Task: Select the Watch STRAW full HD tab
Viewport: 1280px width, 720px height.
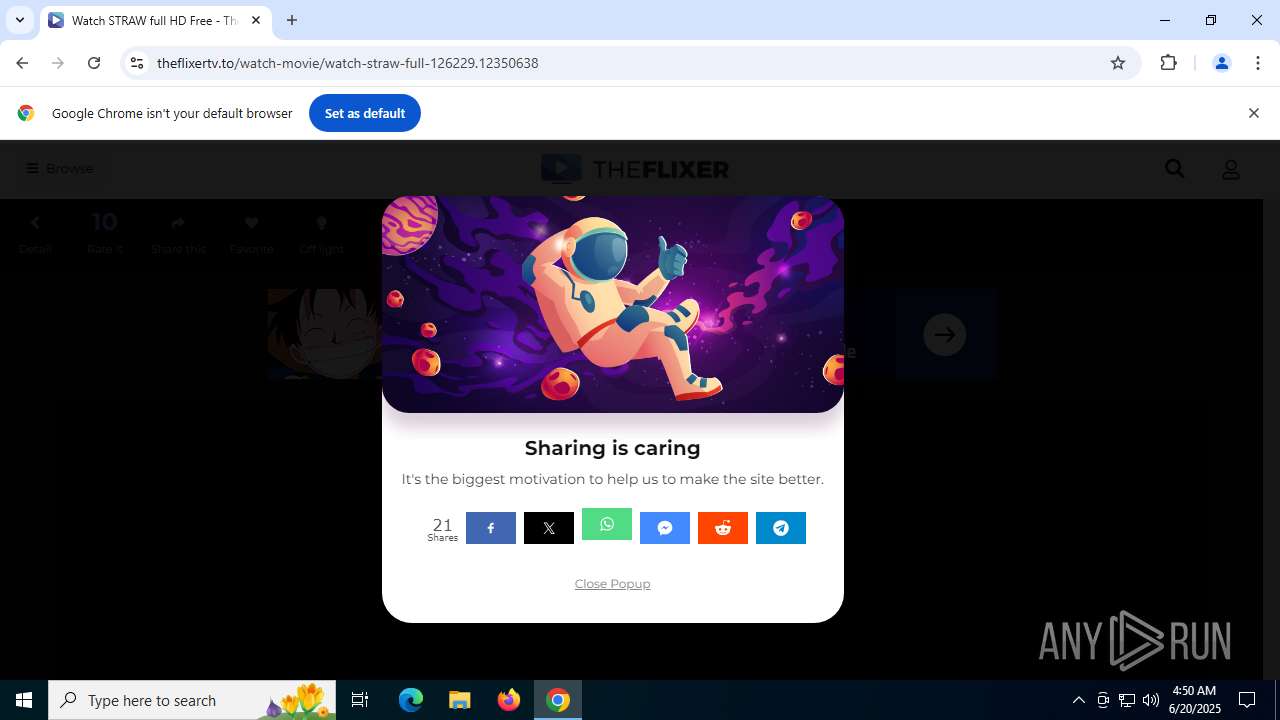Action: point(155,20)
